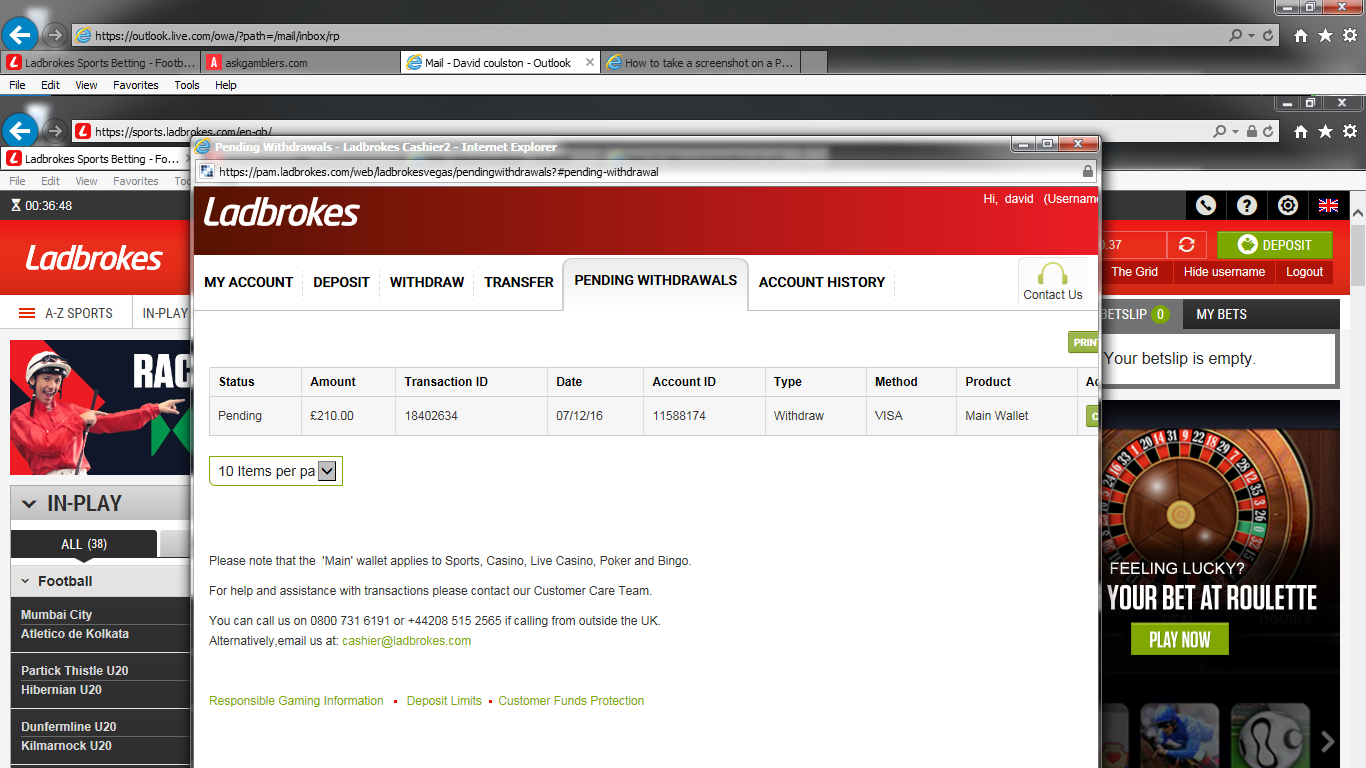This screenshot has width=1366, height=768.
Task: Open the File menu in Outlook window
Action: click(x=17, y=85)
